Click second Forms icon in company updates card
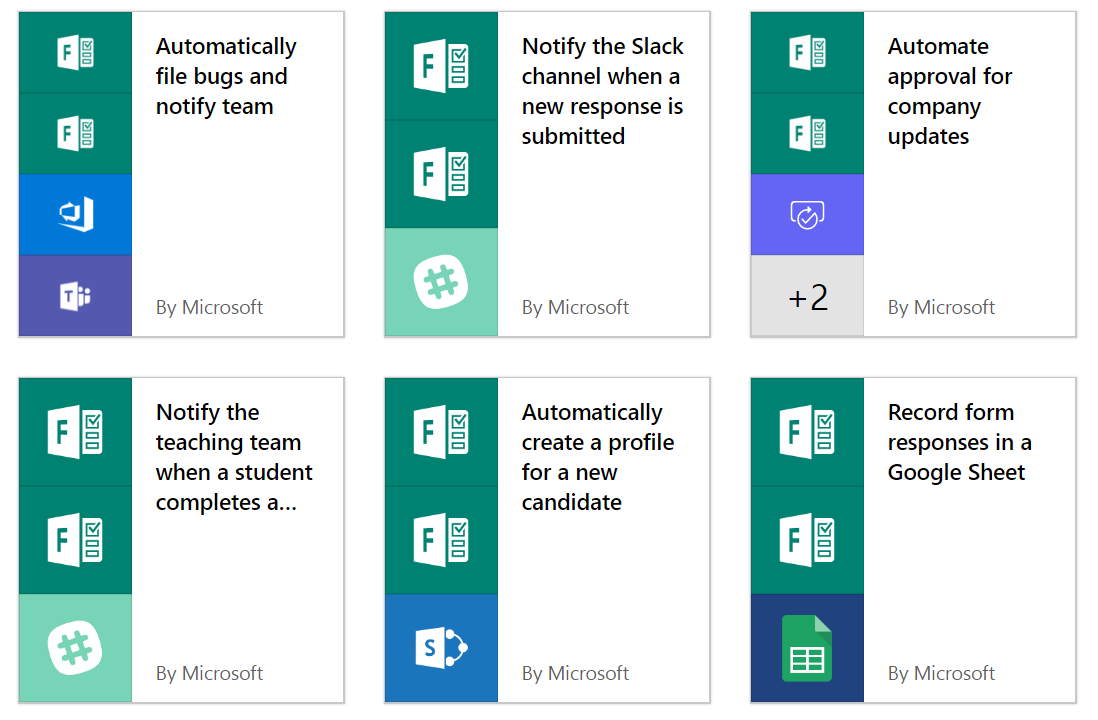1098x720 pixels. point(807,133)
